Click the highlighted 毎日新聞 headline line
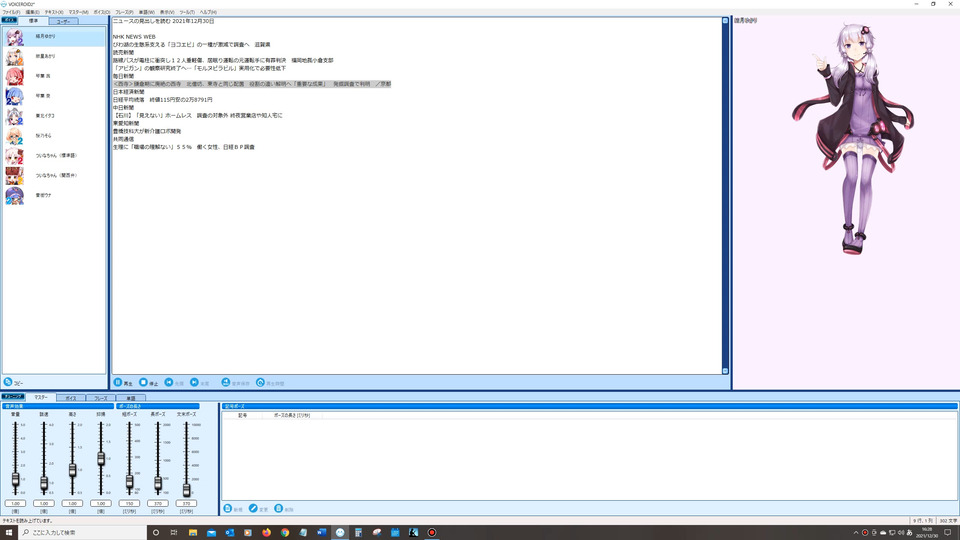The width and height of the screenshot is (960, 540). click(252, 84)
